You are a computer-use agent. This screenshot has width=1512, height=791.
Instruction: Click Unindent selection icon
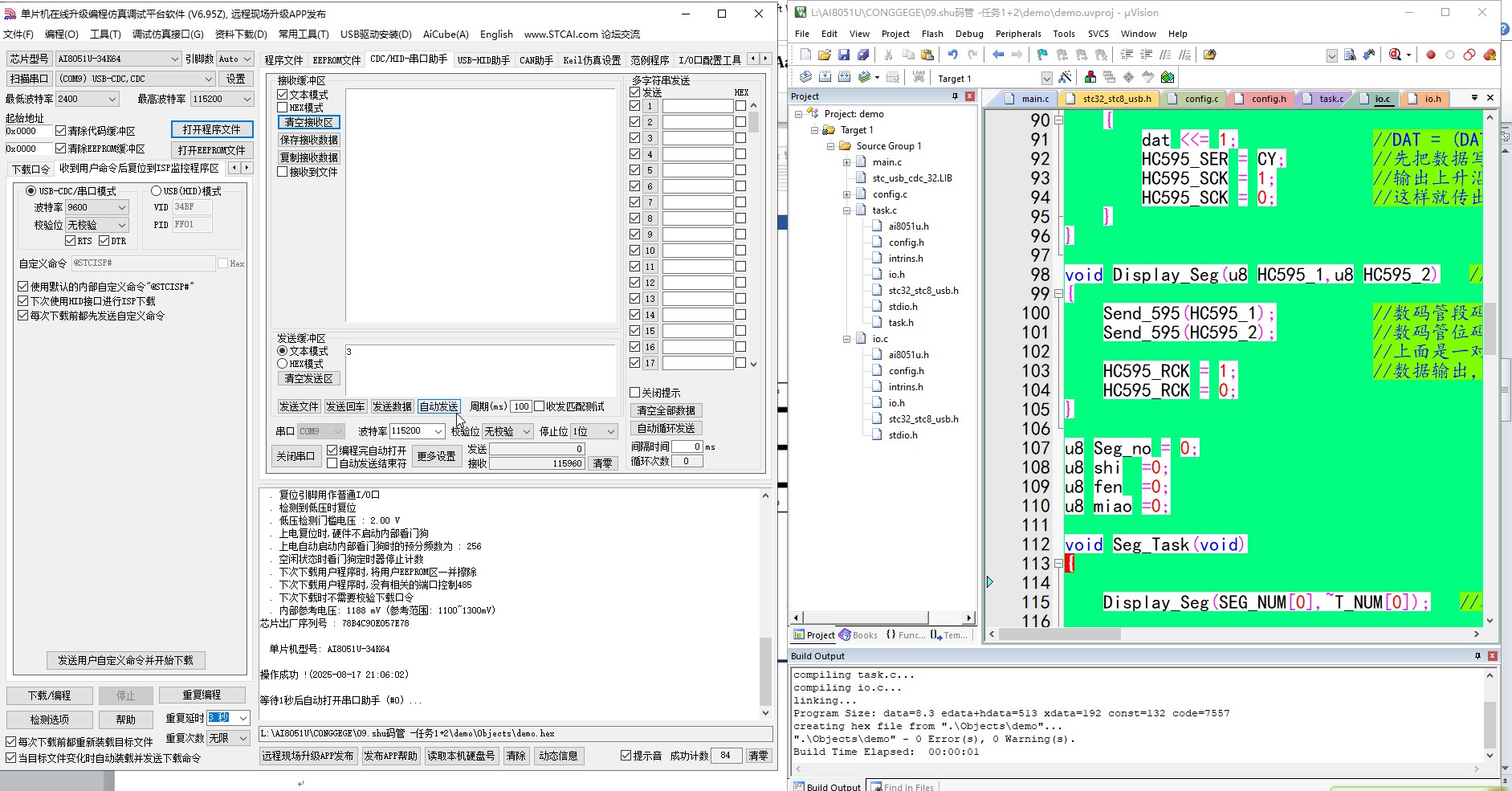click(x=1146, y=55)
